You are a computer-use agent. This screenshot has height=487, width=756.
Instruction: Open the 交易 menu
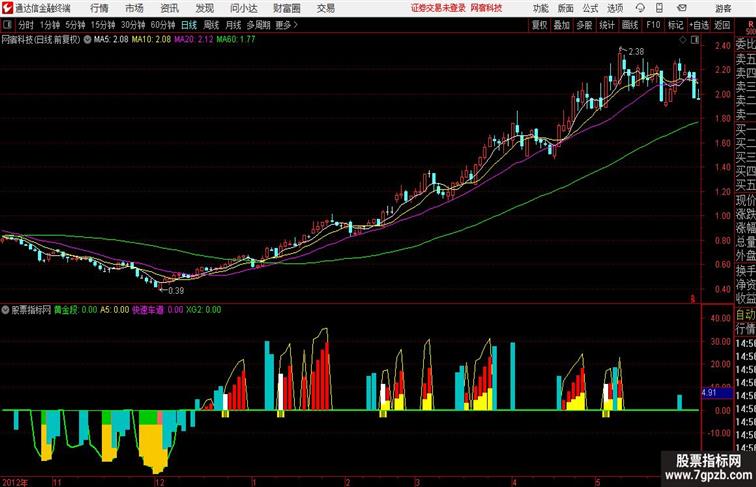325,8
